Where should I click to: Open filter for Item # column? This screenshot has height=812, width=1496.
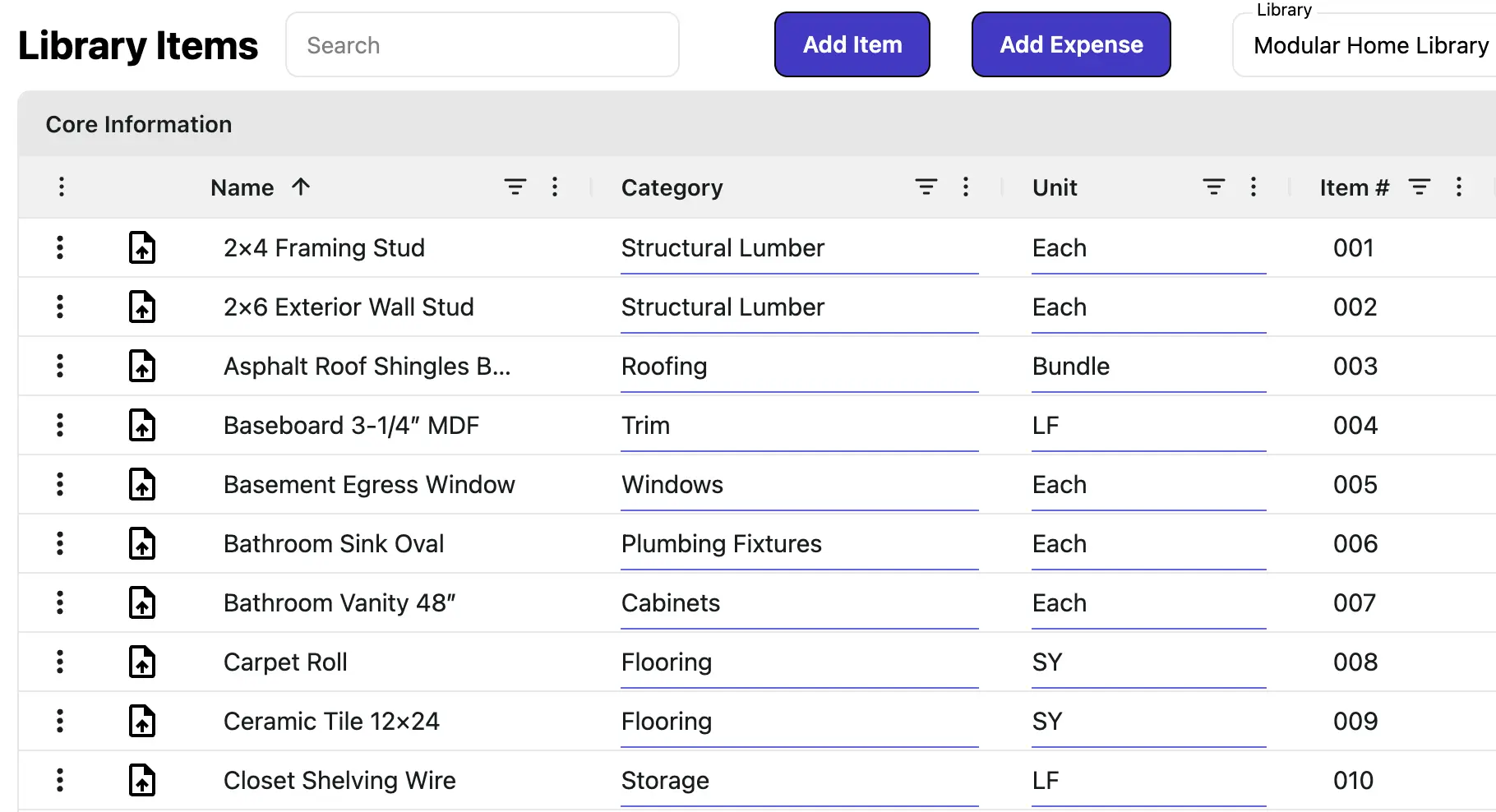[x=1419, y=187]
